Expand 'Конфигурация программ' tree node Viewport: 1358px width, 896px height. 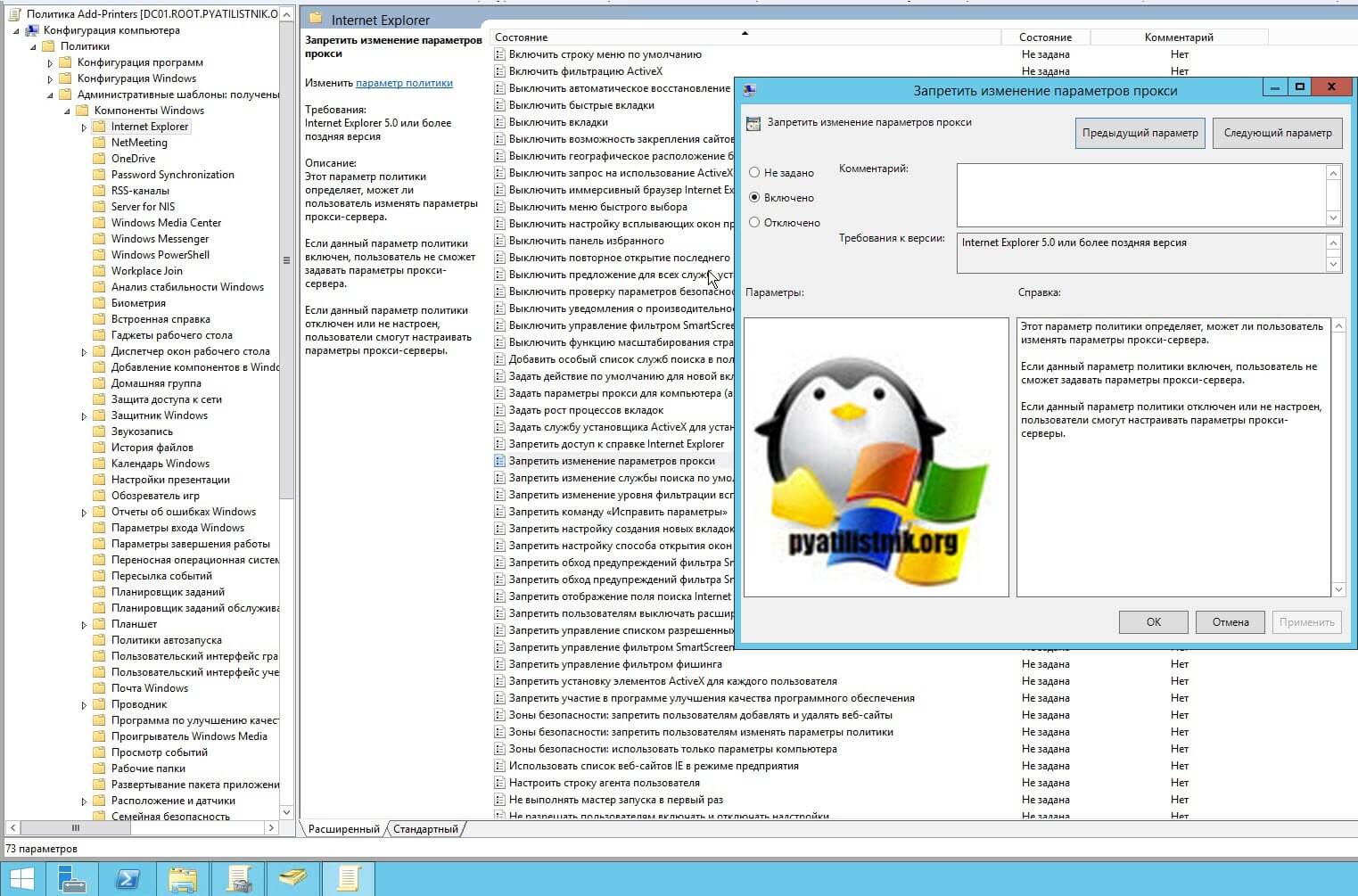(x=50, y=63)
